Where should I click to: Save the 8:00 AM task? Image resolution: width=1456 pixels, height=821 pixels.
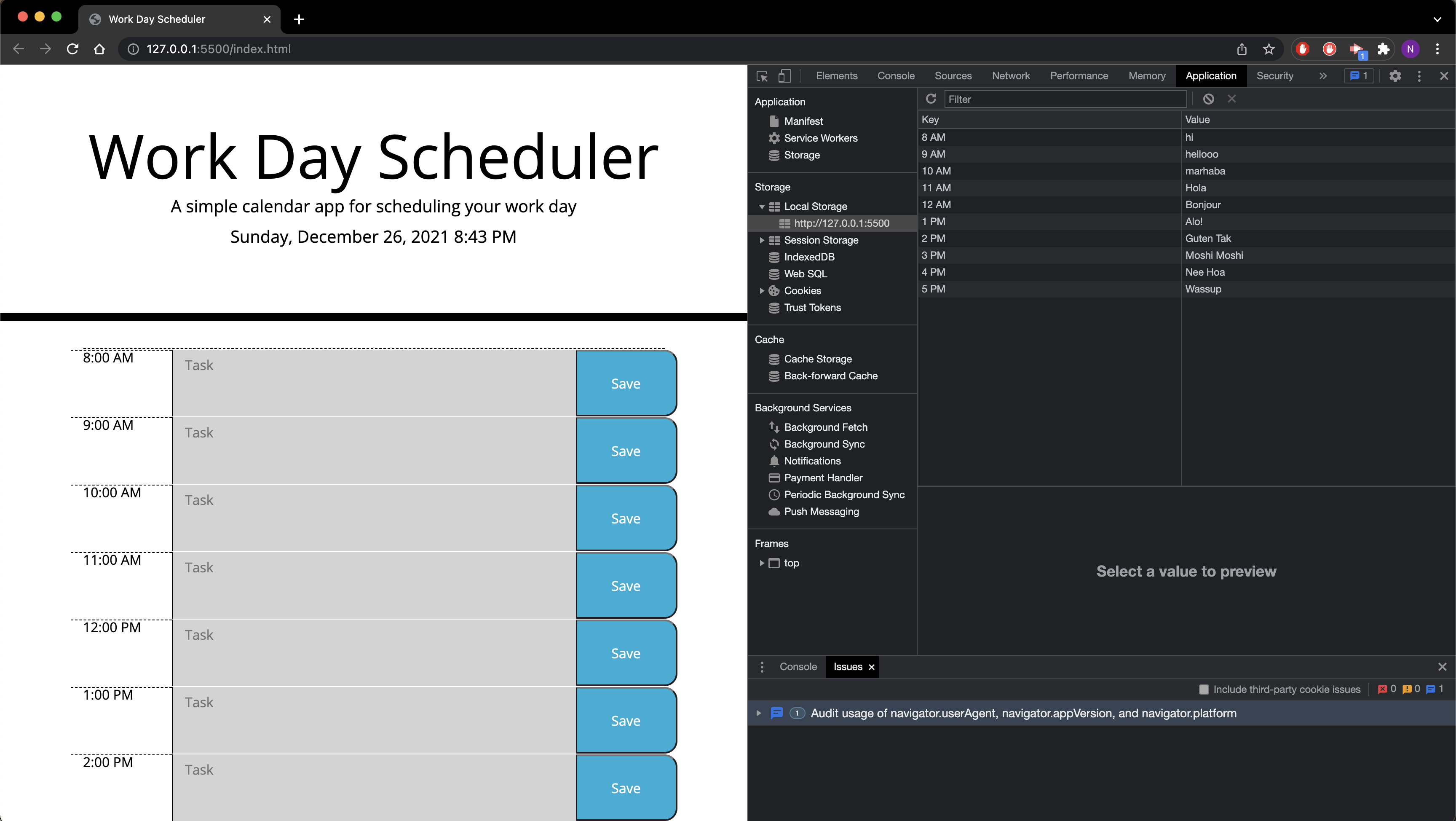[626, 384]
